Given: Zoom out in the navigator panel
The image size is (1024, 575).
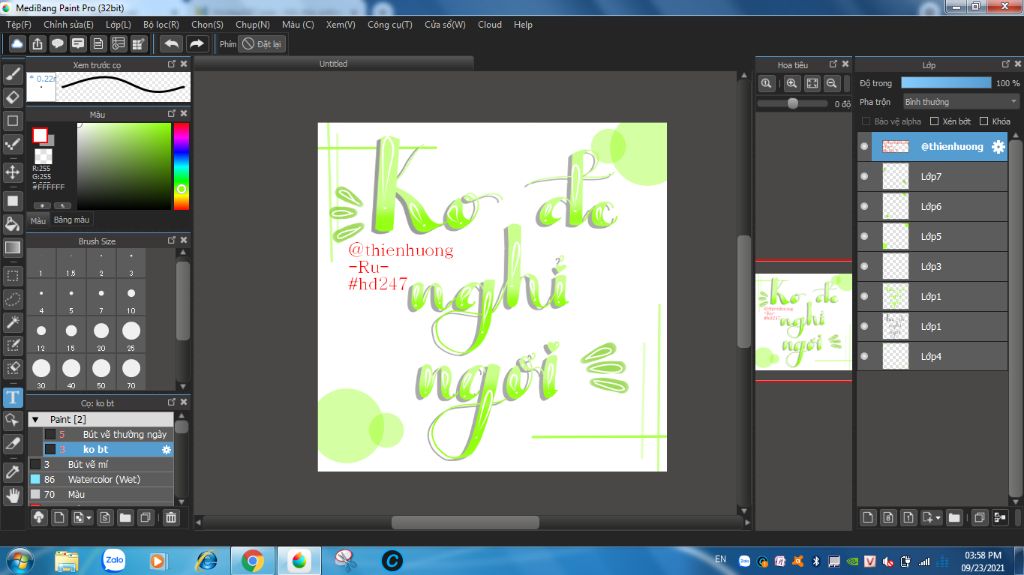Looking at the screenshot, I should tap(831, 83).
